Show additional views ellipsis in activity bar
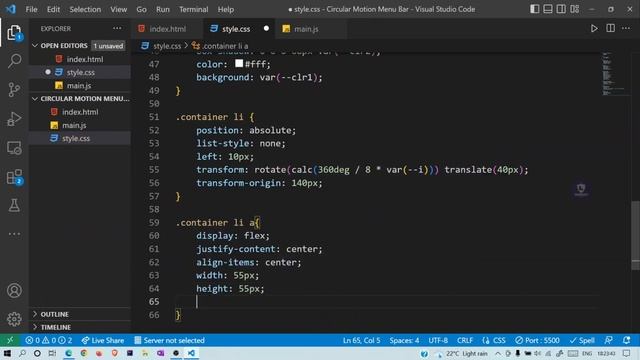The width and height of the screenshot is (640, 360). click(14, 234)
